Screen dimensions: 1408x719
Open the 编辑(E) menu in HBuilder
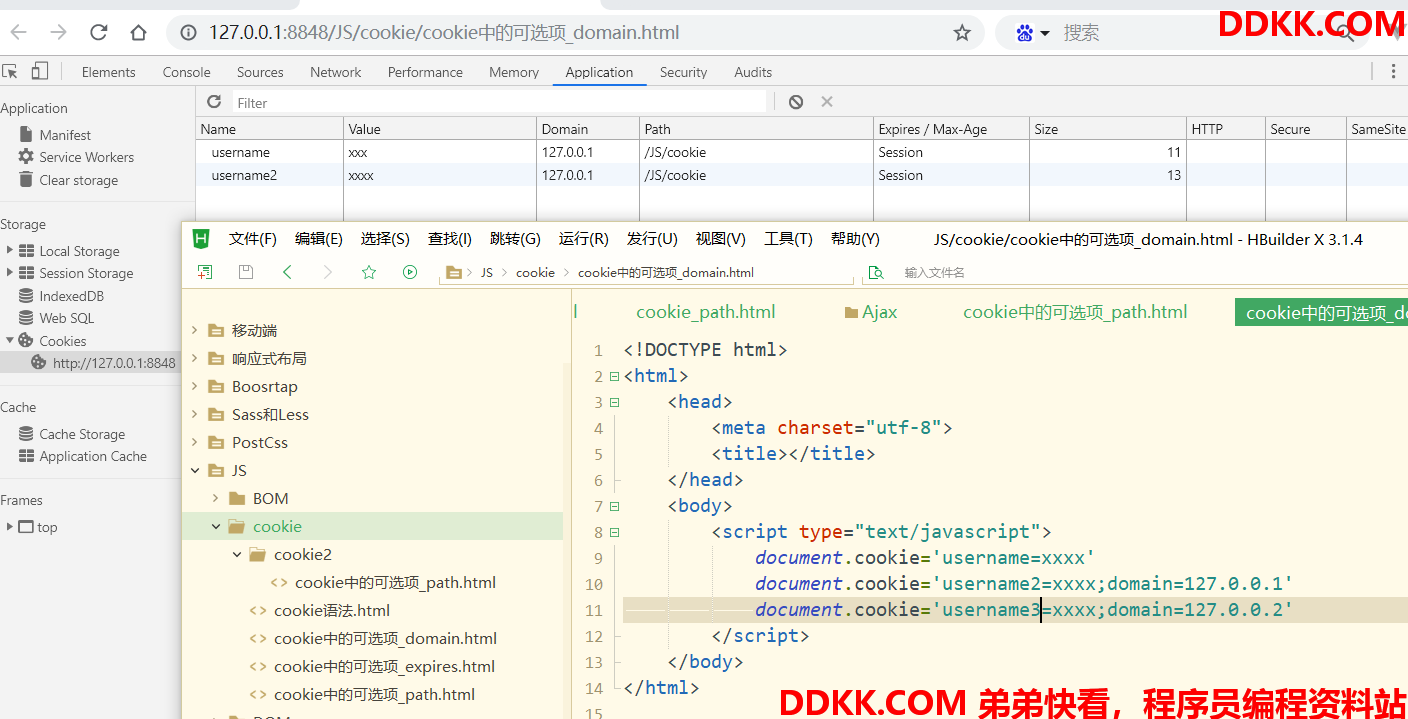tap(319, 239)
